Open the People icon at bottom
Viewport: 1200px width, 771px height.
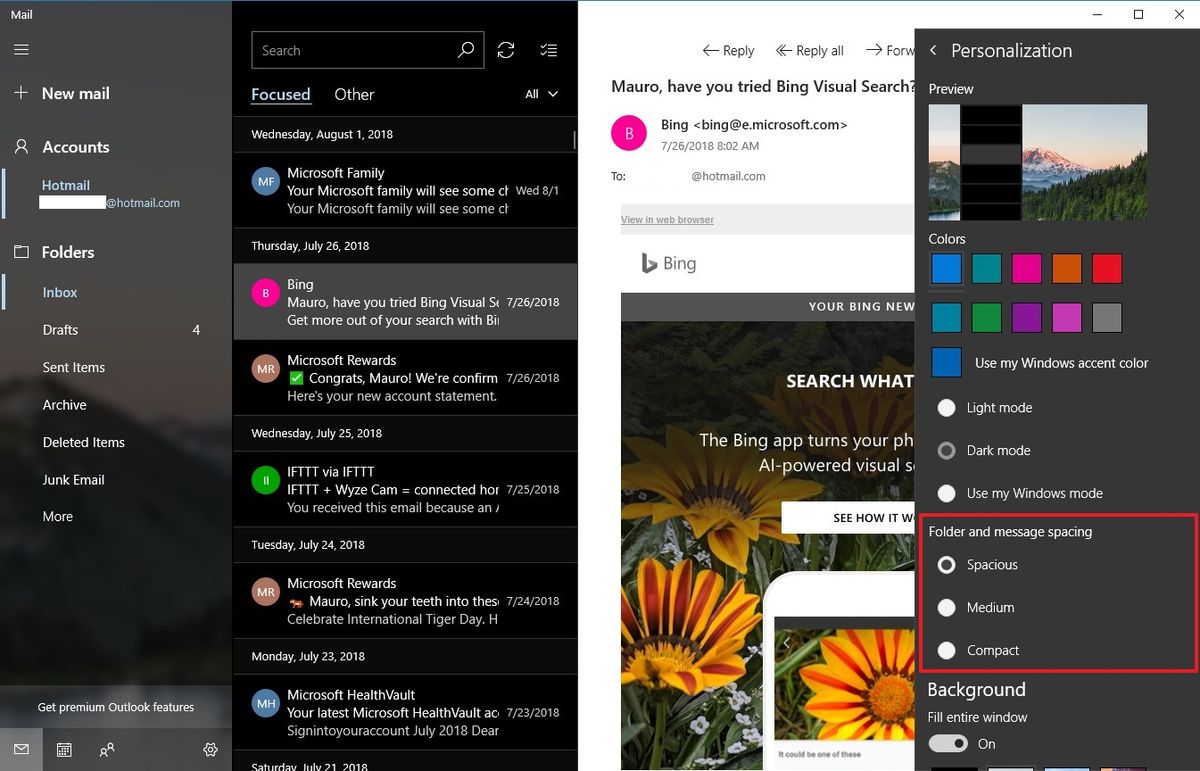tap(107, 750)
